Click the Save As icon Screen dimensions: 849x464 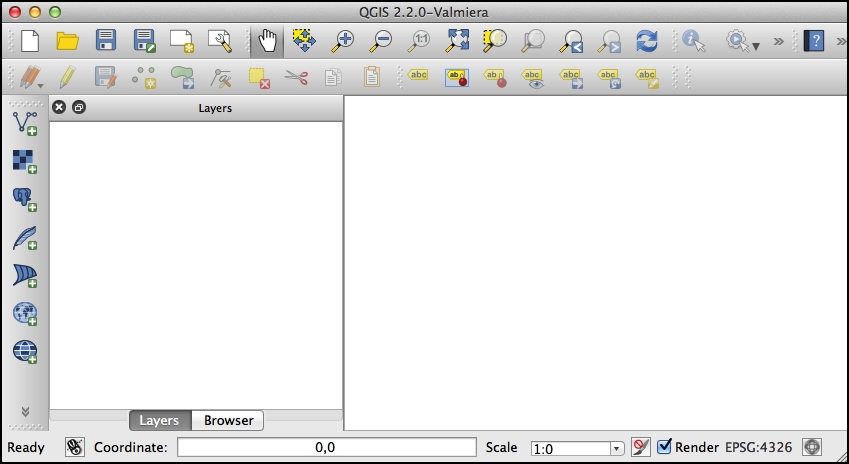point(145,41)
